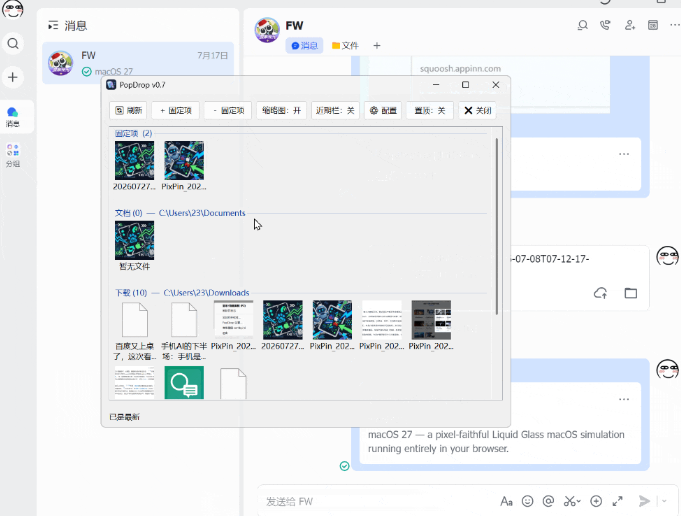681x516 pixels.
Task: Toggle the 置顶 always-on-top option
Action: [x=430, y=110]
